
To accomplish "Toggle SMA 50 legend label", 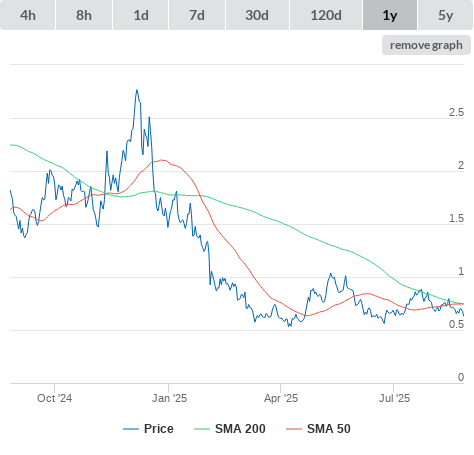I will (x=329, y=429).
